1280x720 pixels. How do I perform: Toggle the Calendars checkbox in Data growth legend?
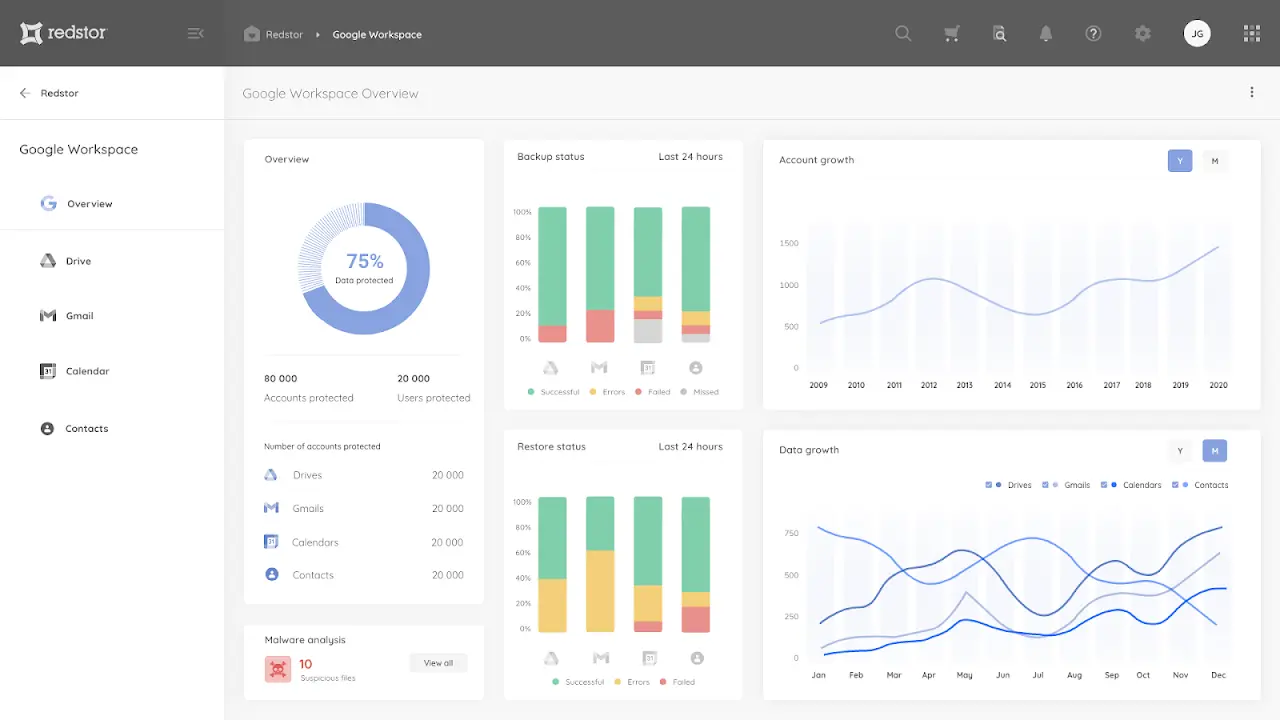[1105, 485]
